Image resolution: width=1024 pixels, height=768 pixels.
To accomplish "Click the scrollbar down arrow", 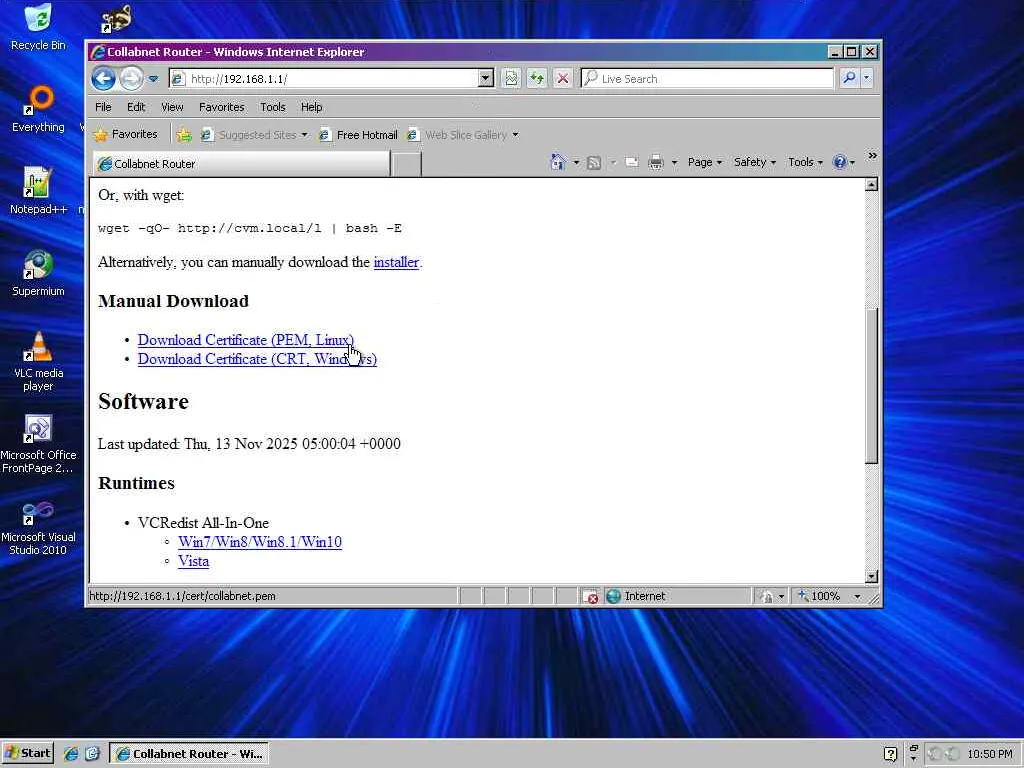I will coord(871,576).
